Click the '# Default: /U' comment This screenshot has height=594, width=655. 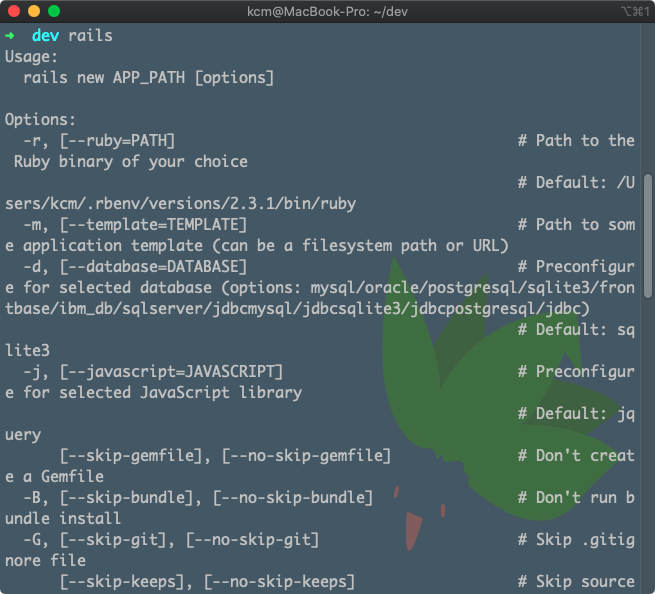point(576,183)
